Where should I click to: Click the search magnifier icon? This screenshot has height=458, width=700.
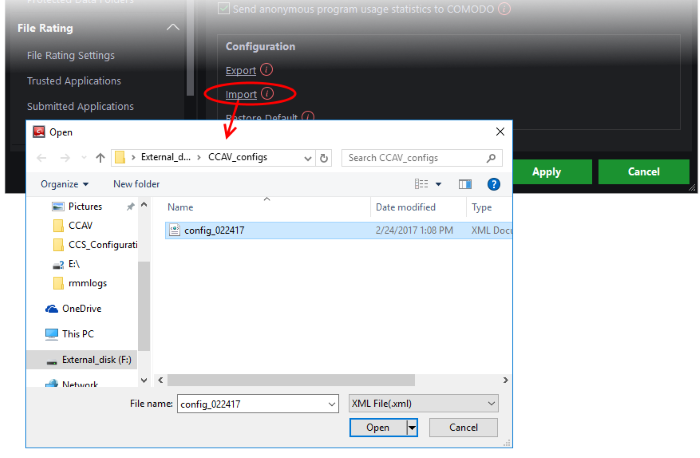point(491,158)
